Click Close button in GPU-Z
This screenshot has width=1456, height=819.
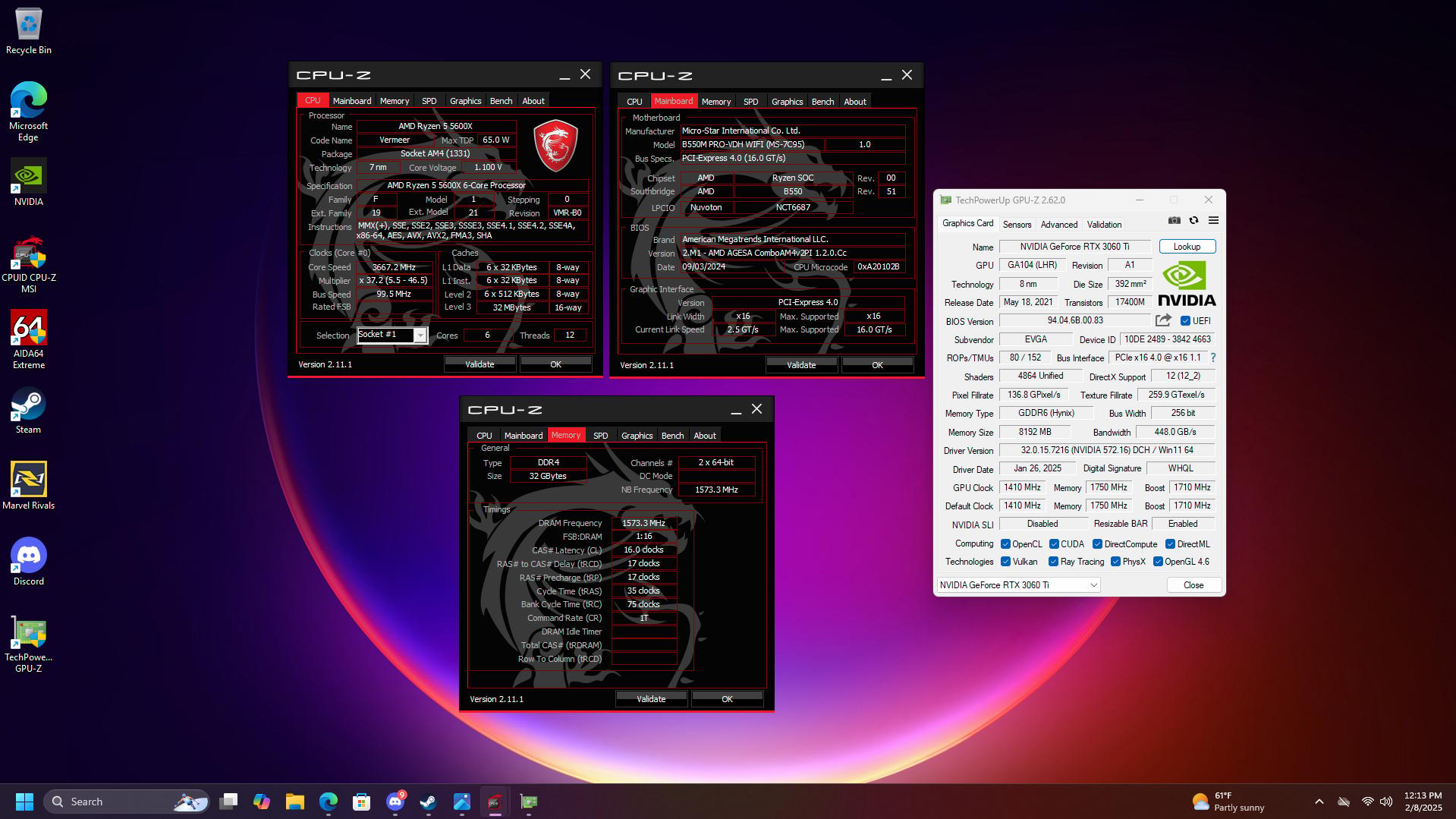(x=1193, y=585)
